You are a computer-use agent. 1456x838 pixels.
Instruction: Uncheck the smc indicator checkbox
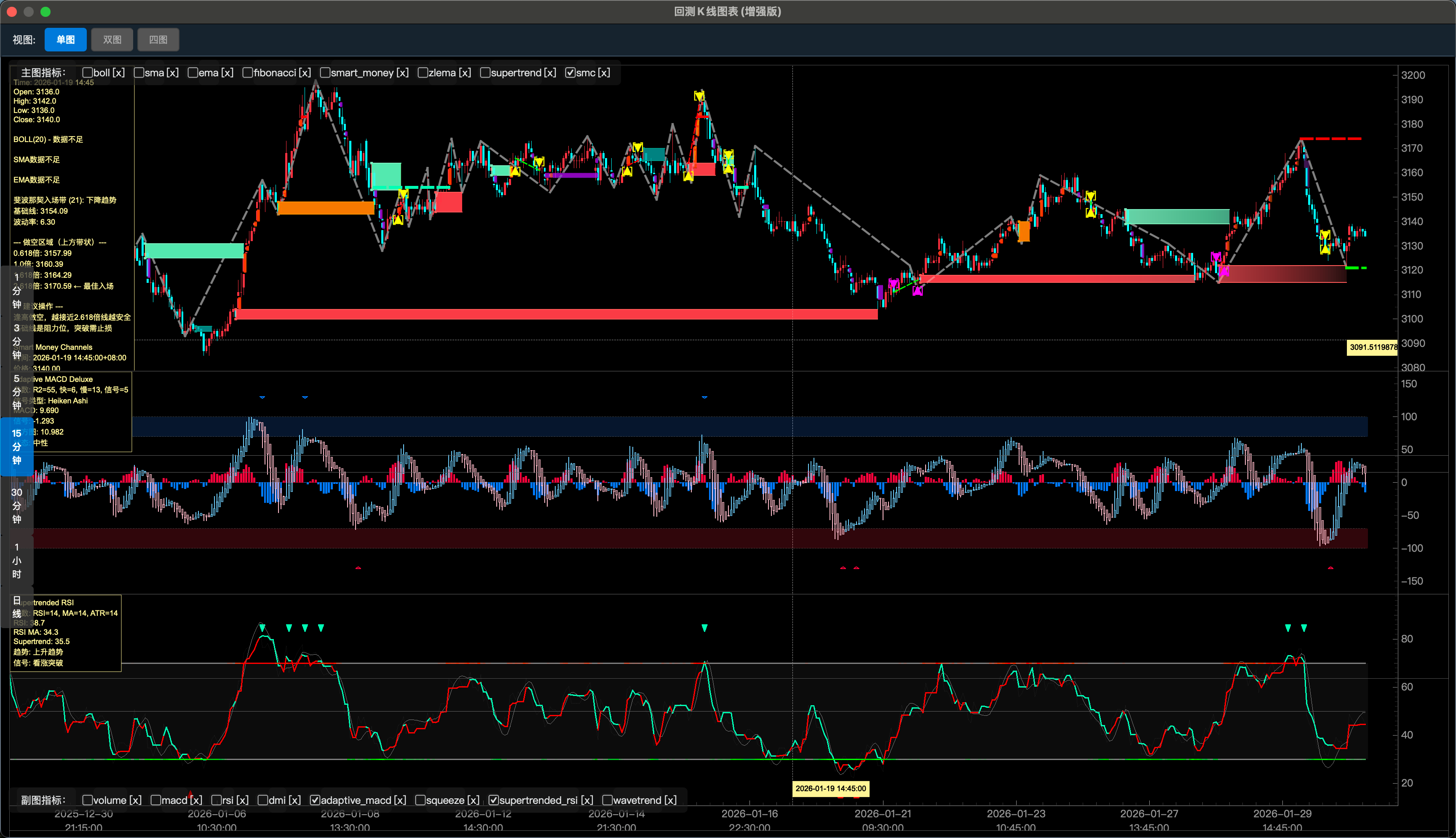click(x=570, y=73)
